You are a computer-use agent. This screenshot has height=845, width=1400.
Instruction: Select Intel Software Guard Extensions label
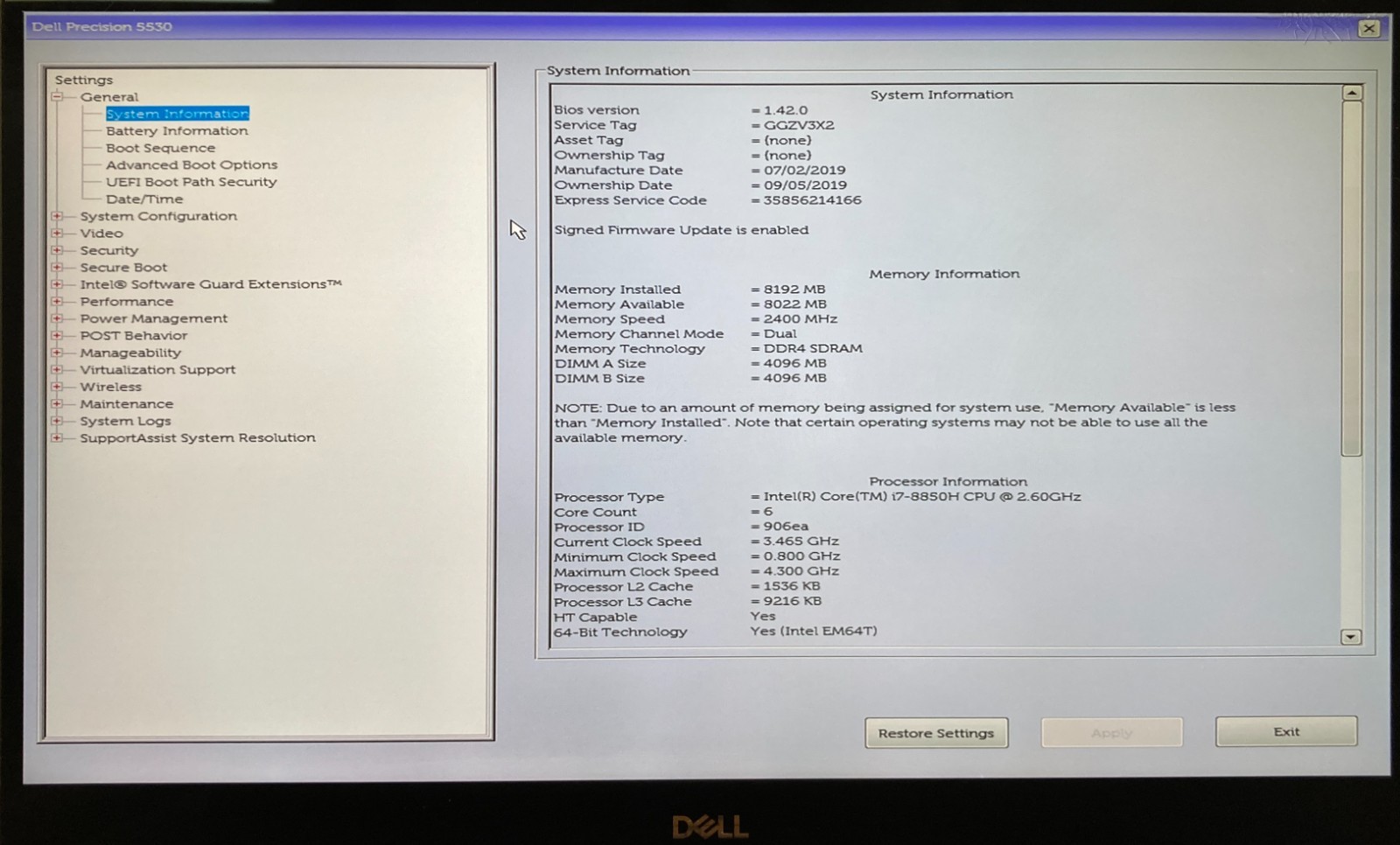211,284
